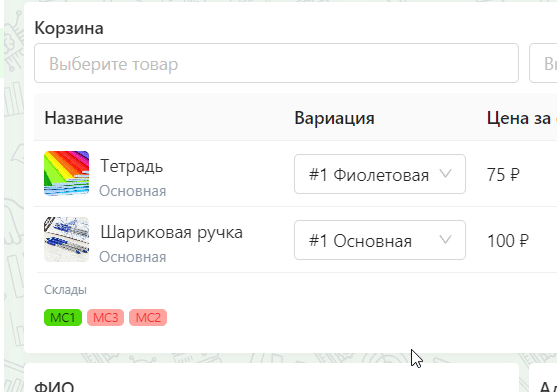Viewport: 557px width, 392px height.
Task: Click the 'ФИО' section heading
Action: [54, 387]
